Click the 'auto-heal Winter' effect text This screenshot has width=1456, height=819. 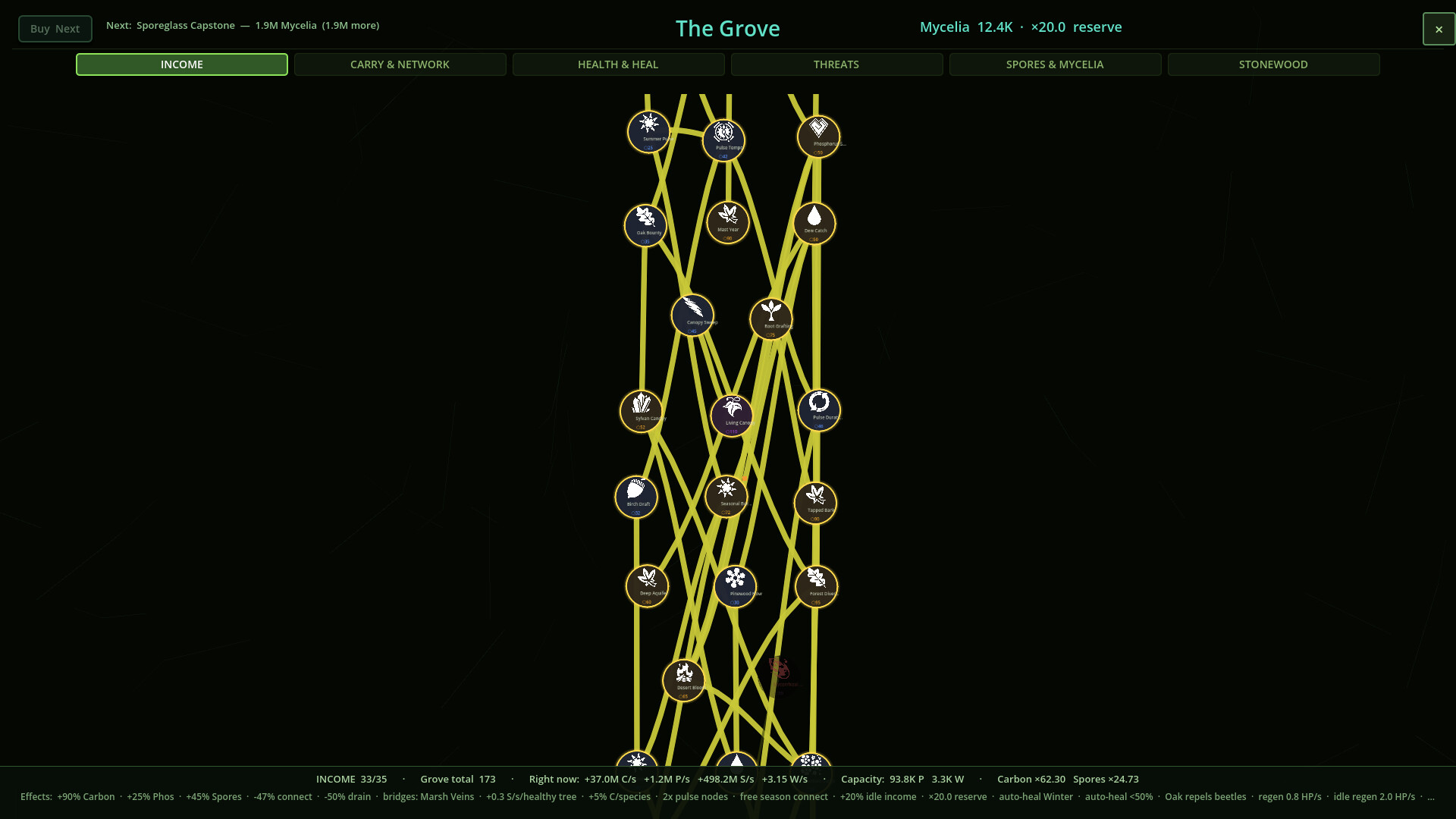[x=1036, y=797]
